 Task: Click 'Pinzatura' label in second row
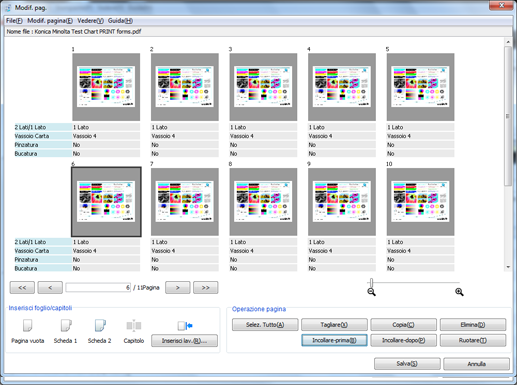pyautogui.click(x=43, y=260)
